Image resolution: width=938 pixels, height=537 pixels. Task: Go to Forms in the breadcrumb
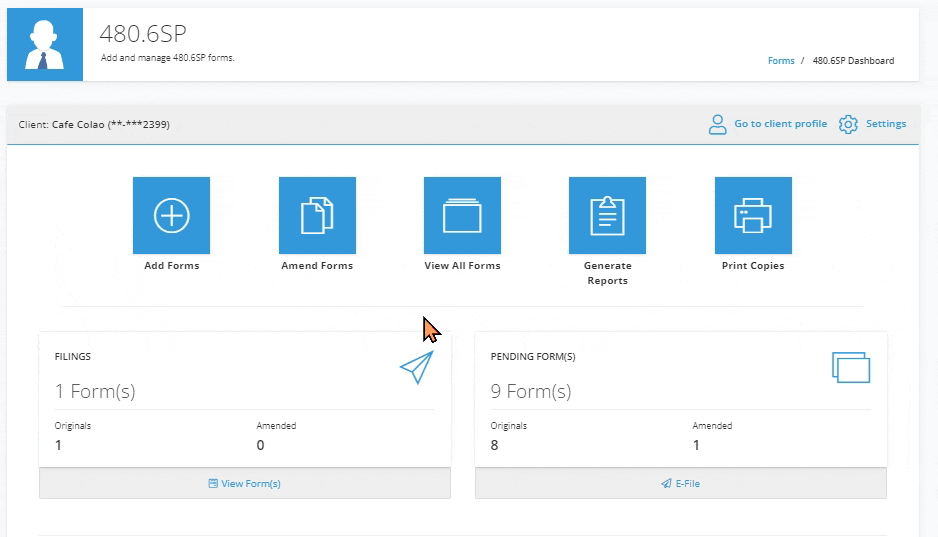[781, 61]
